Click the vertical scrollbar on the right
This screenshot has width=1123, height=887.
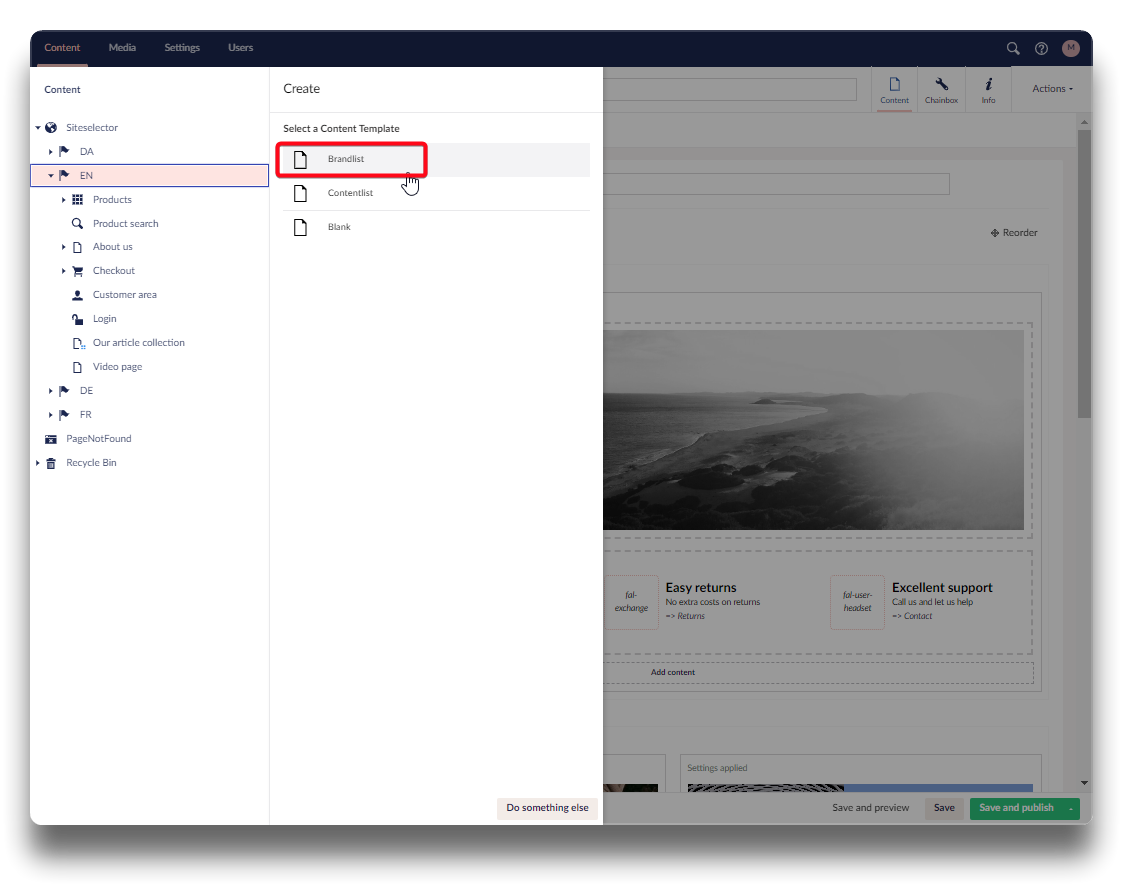tap(1084, 270)
